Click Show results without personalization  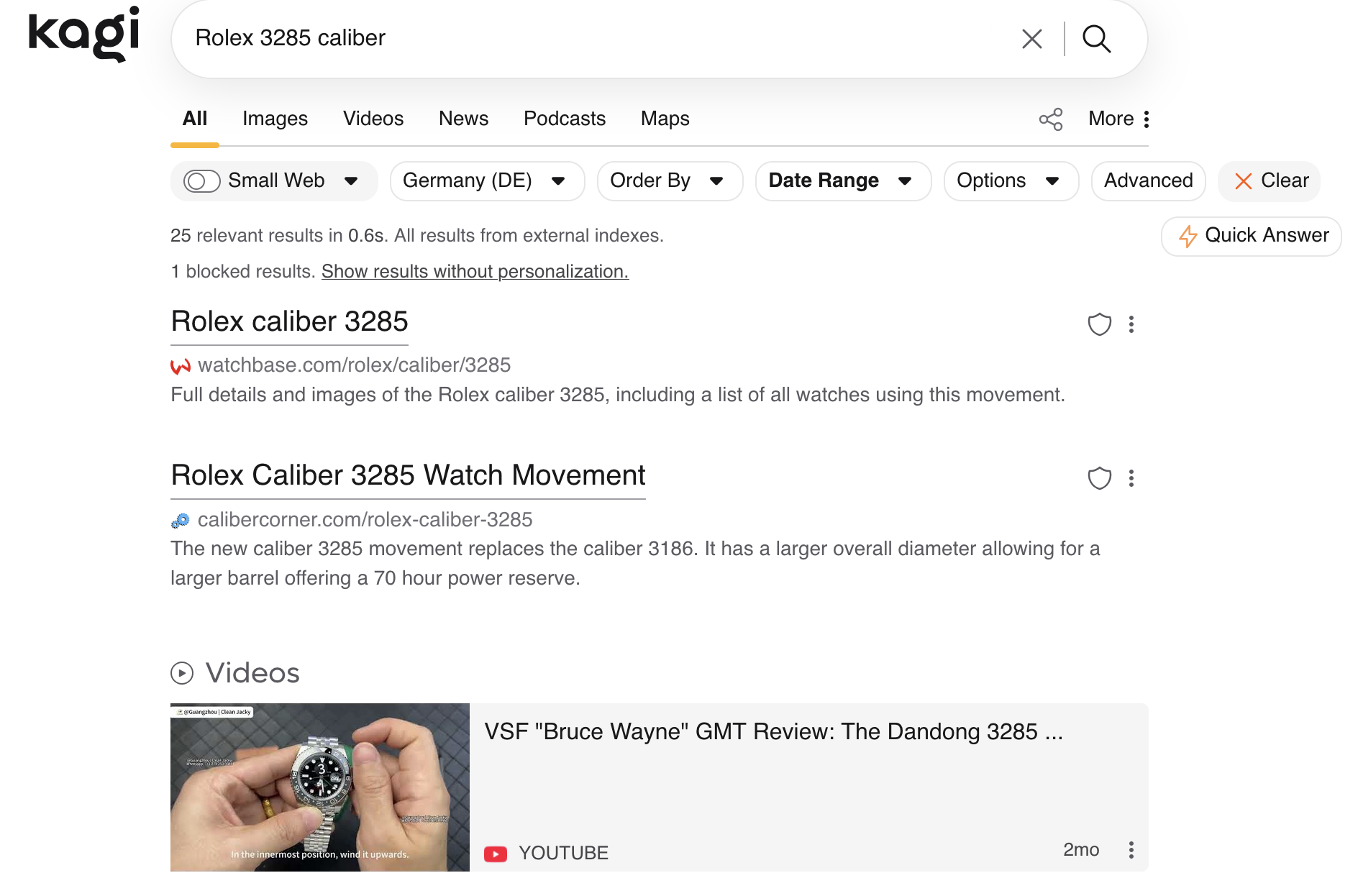(x=475, y=272)
